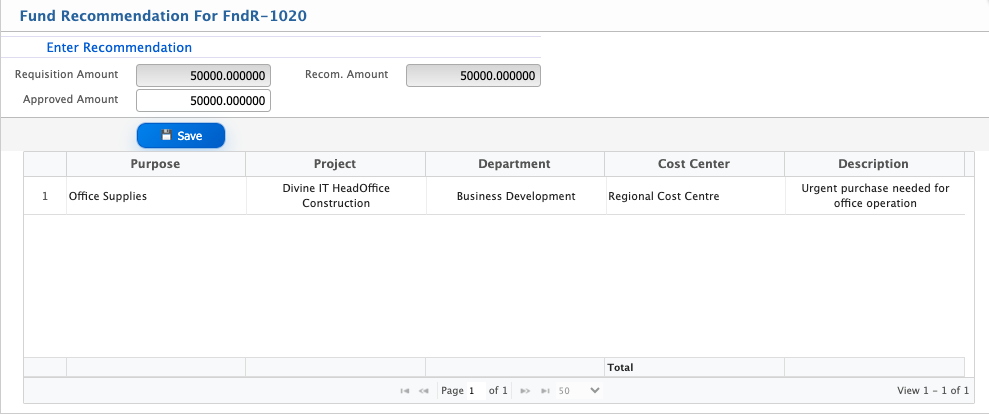Sort by the Description column header
This screenshot has height=414, width=989.
pos(874,164)
